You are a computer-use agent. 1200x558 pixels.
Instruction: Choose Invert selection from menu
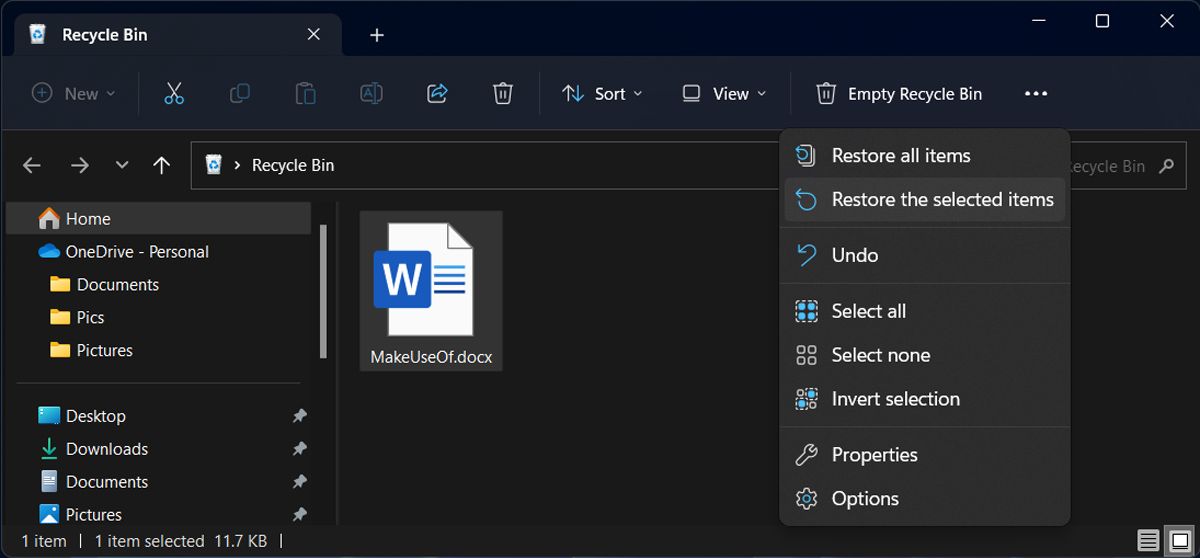pos(895,399)
